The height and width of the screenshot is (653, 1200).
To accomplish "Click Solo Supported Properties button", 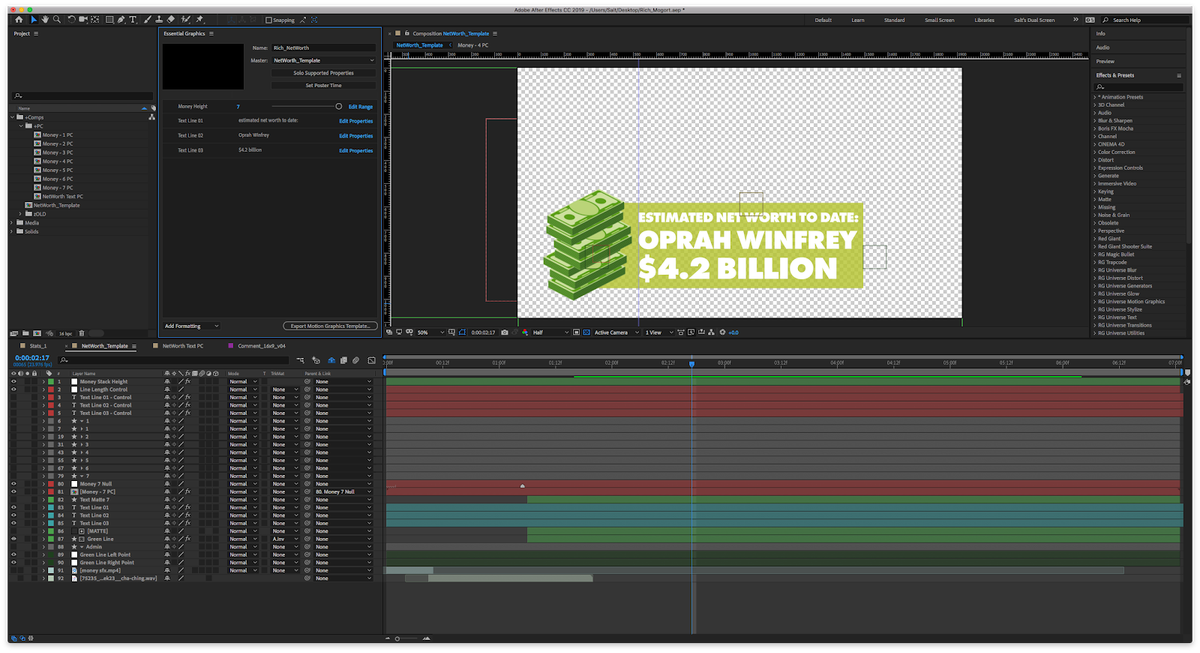I will (324, 73).
